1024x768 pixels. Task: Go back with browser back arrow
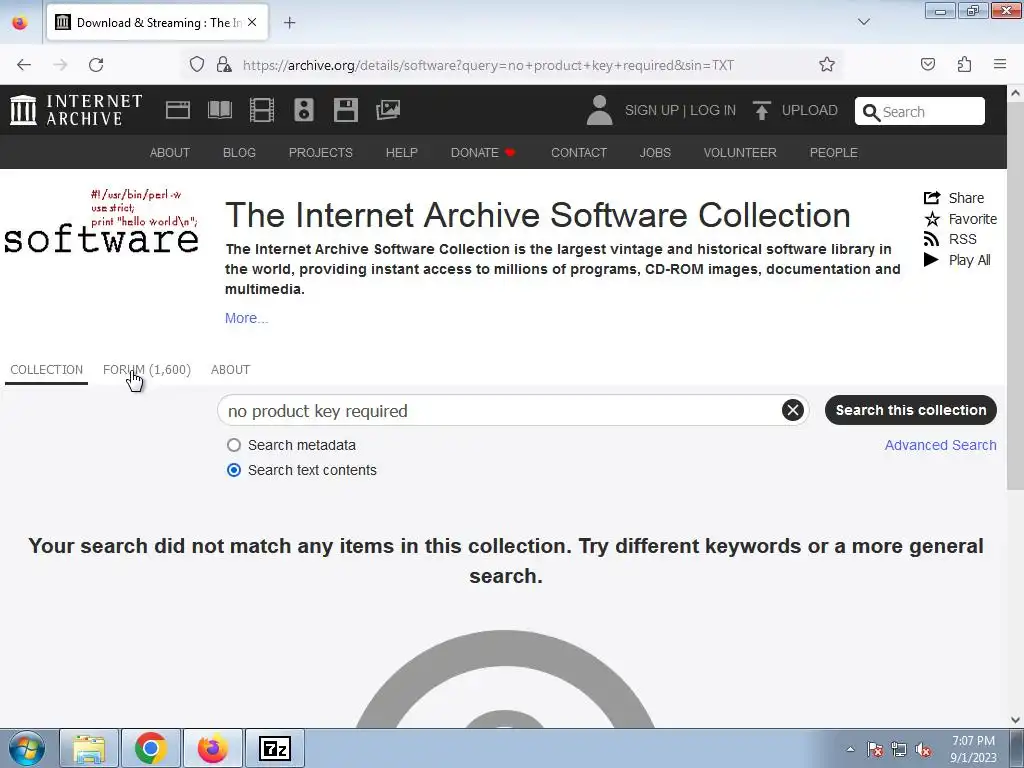(24, 65)
